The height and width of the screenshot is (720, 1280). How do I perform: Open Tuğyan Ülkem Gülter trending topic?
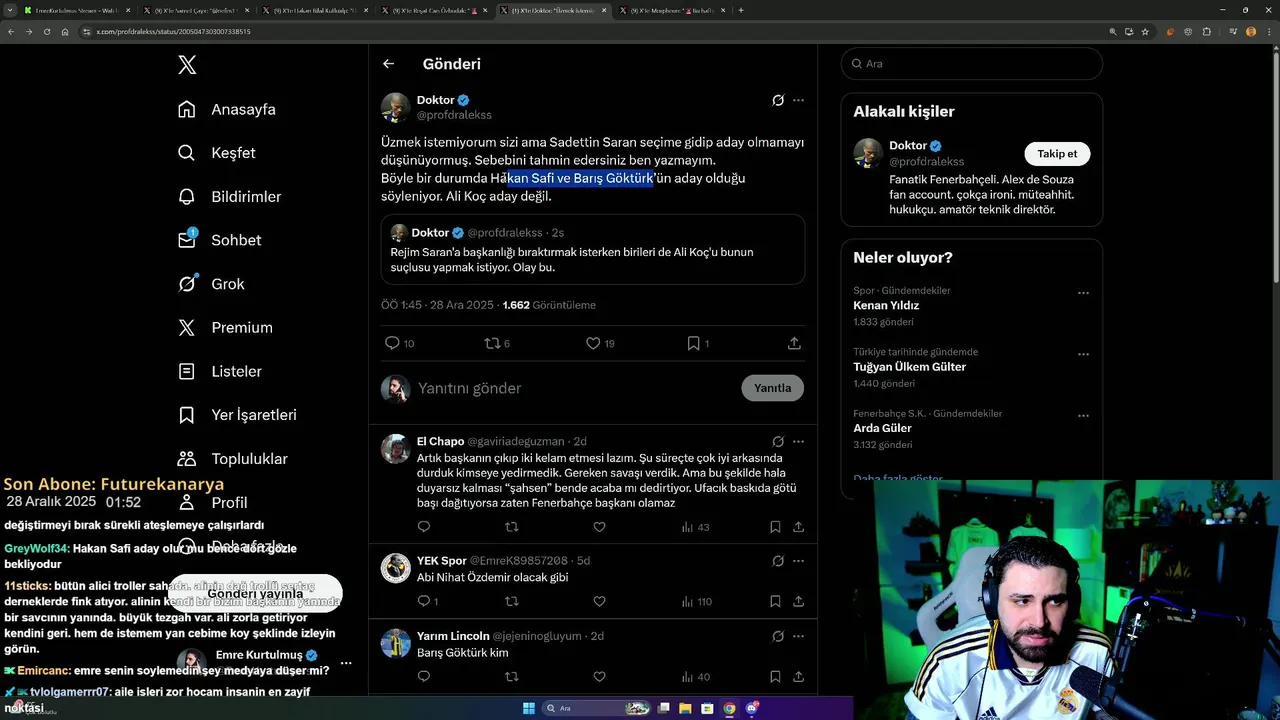[909, 367]
